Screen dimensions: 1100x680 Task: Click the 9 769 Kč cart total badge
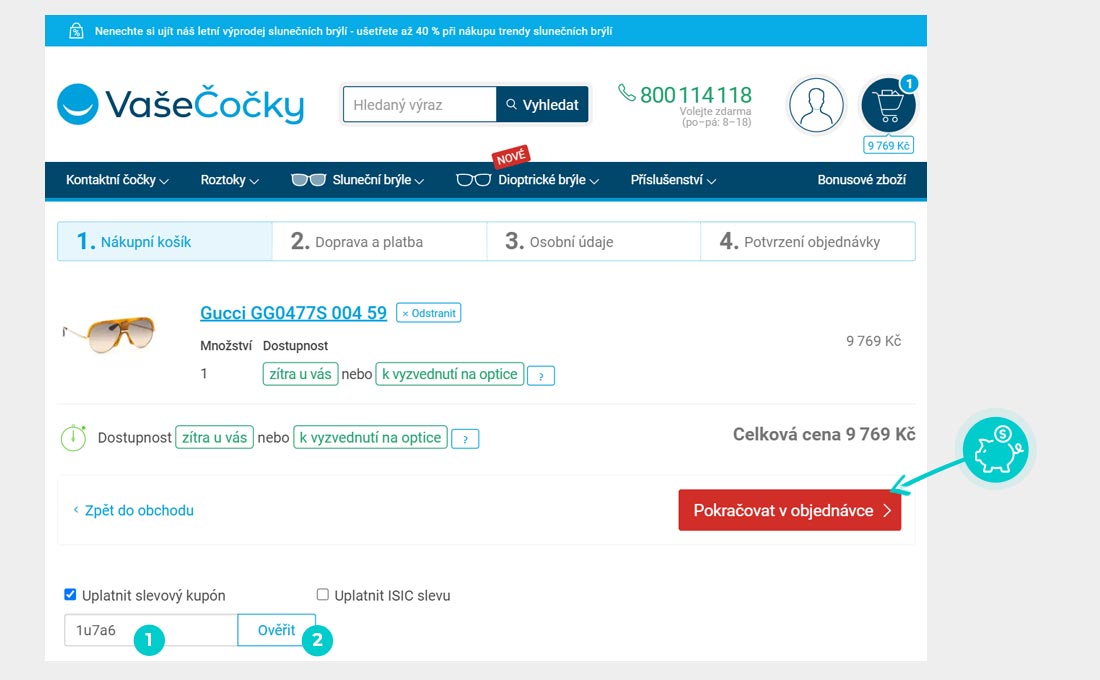[888, 145]
